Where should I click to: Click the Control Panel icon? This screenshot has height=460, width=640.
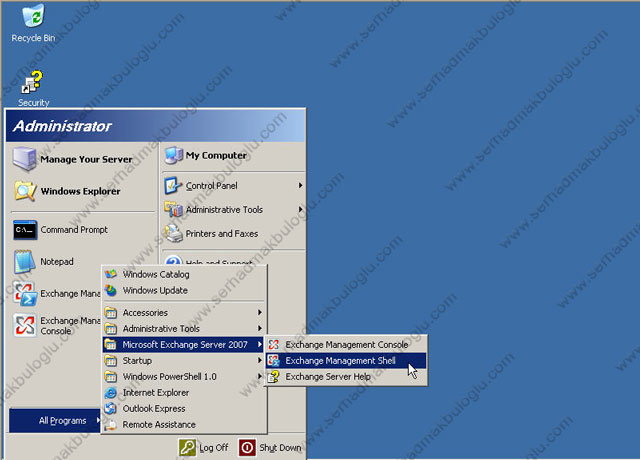click(173, 186)
